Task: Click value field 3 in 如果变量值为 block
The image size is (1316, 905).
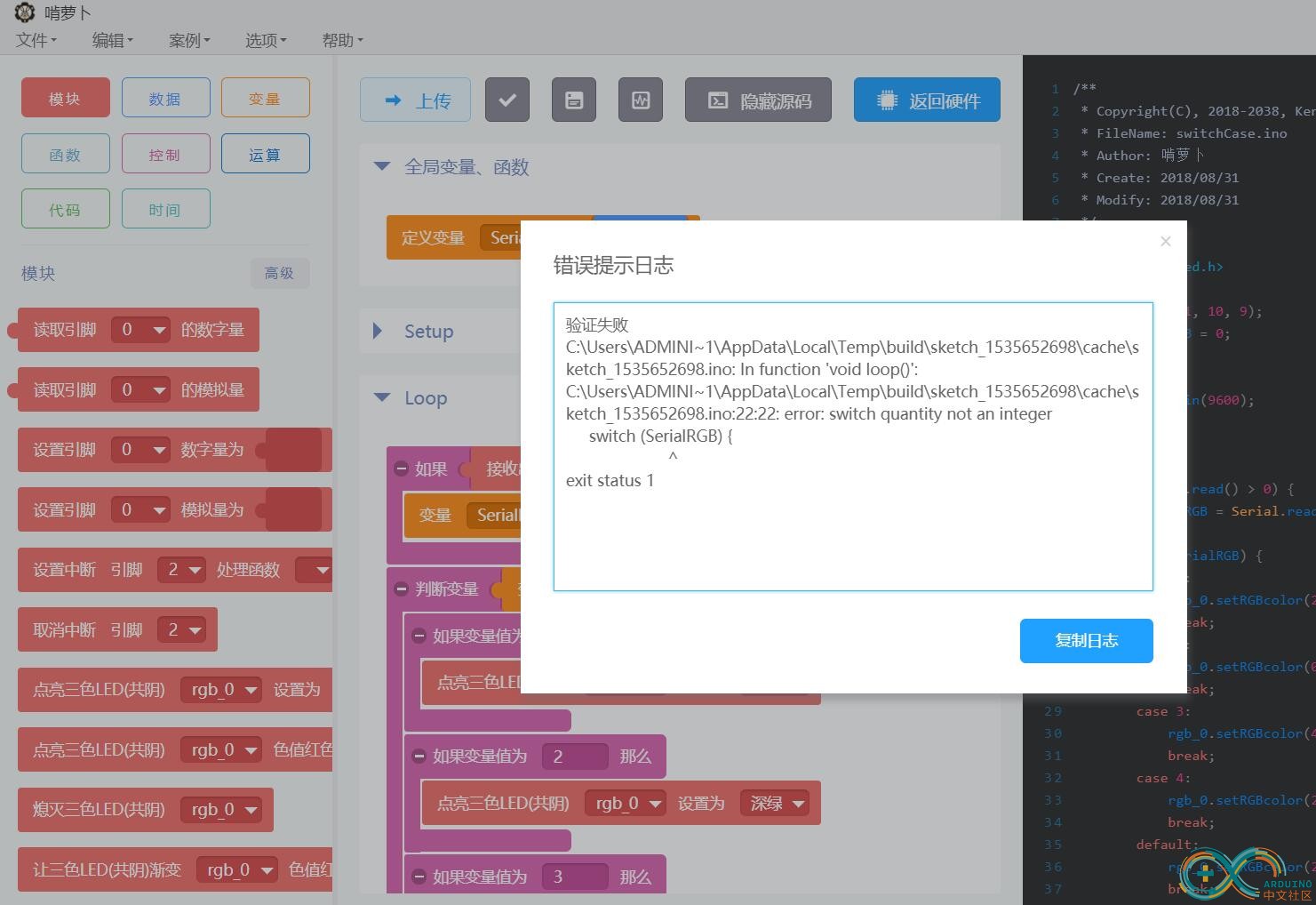Action: point(575,877)
